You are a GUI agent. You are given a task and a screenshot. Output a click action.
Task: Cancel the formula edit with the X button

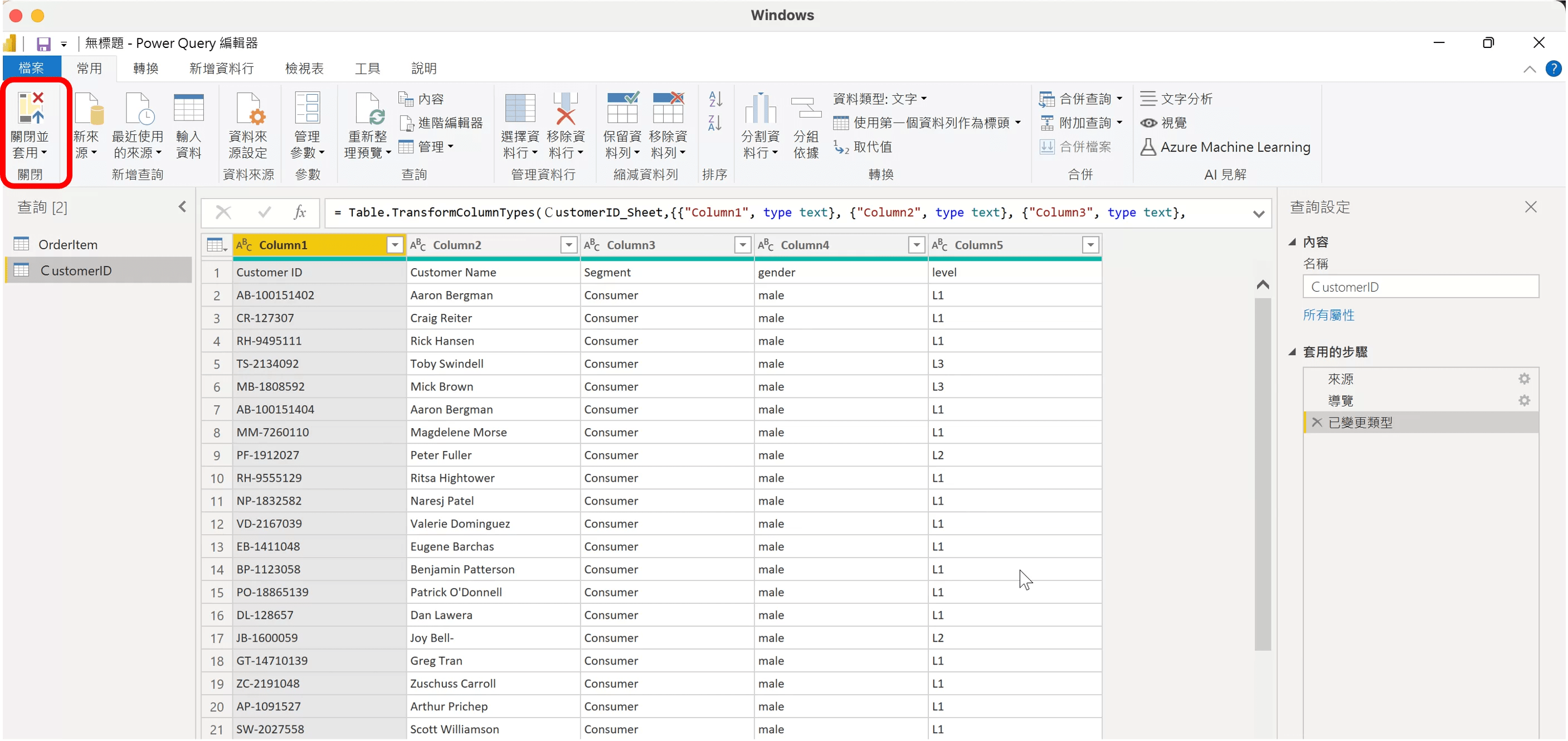coord(223,212)
